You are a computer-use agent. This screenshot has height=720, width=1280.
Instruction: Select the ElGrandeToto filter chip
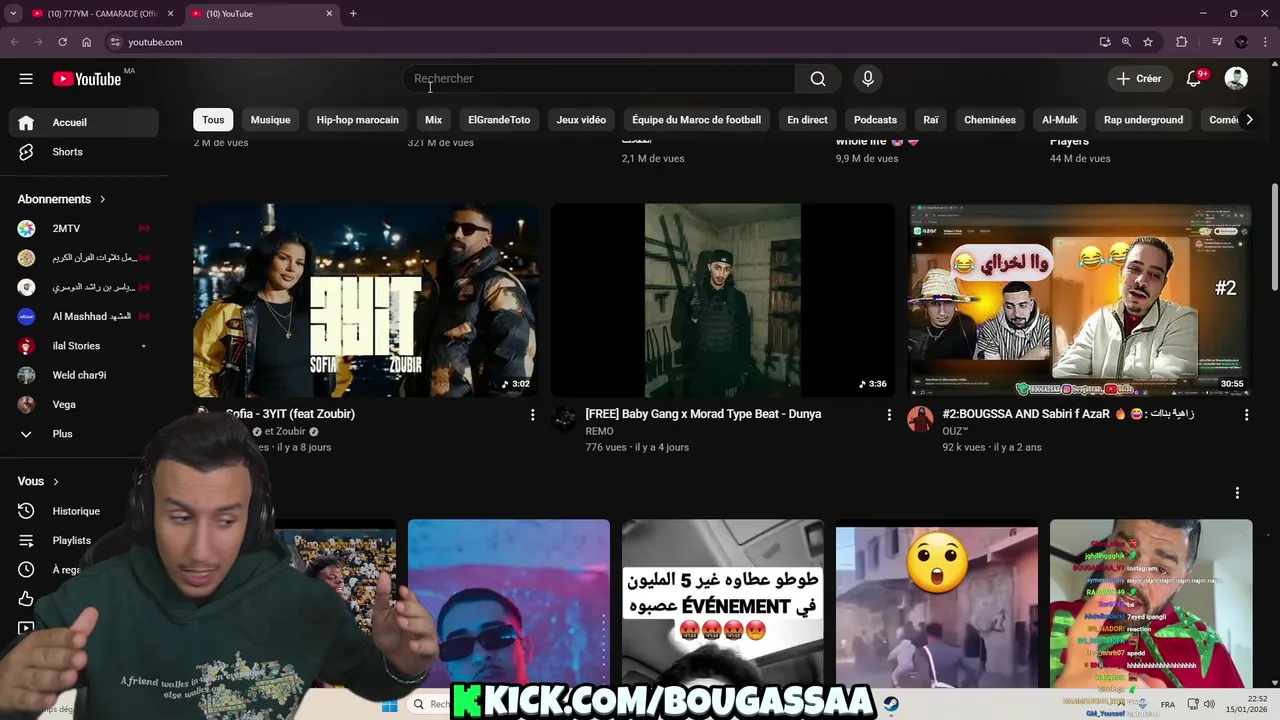(x=499, y=120)
